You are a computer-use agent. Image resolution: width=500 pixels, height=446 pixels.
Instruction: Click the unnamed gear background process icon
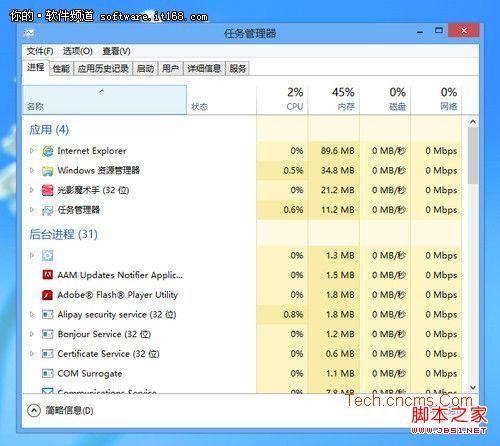[x=48, y=256]
